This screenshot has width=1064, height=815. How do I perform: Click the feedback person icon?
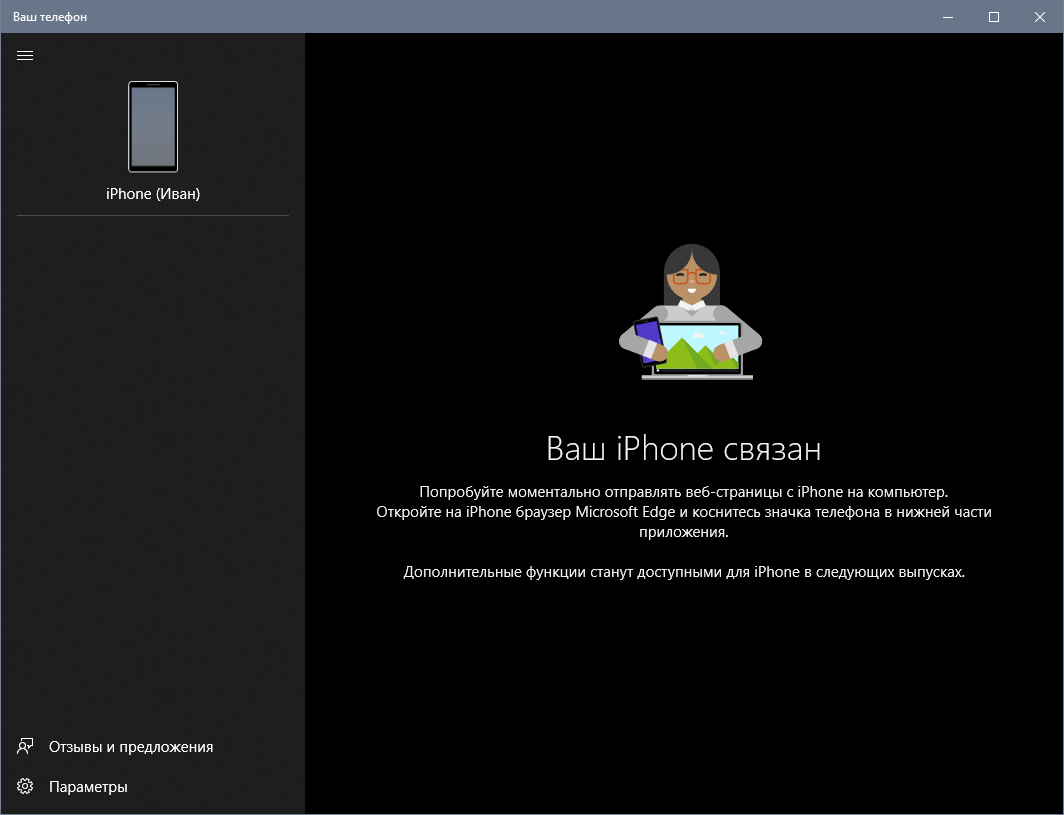[25, 746]
